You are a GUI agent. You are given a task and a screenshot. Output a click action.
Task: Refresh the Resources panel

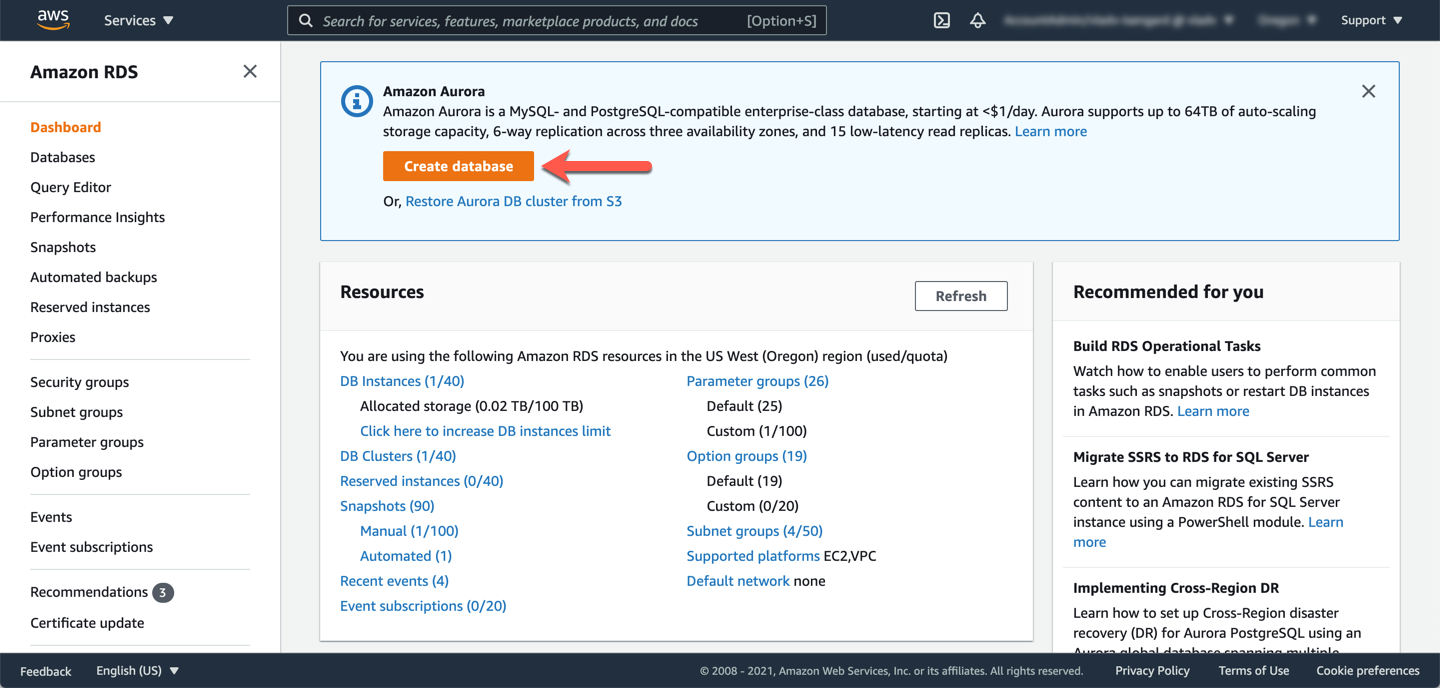click(961, 295)
